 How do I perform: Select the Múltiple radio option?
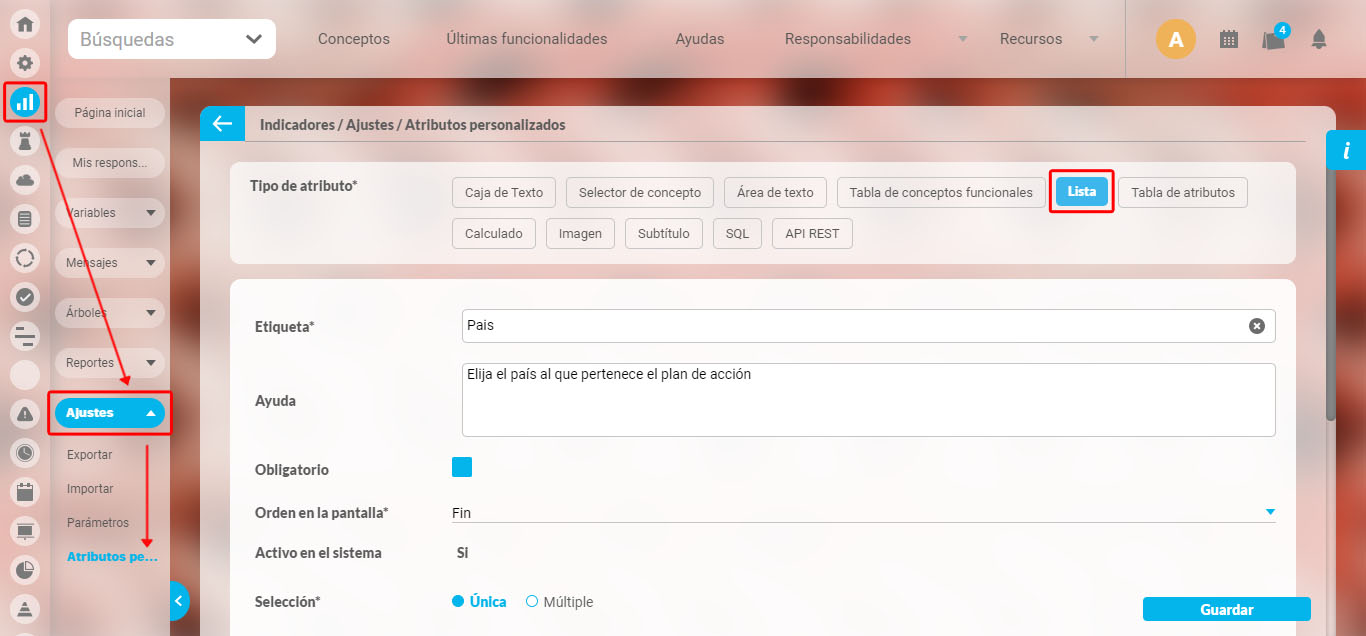532,602
